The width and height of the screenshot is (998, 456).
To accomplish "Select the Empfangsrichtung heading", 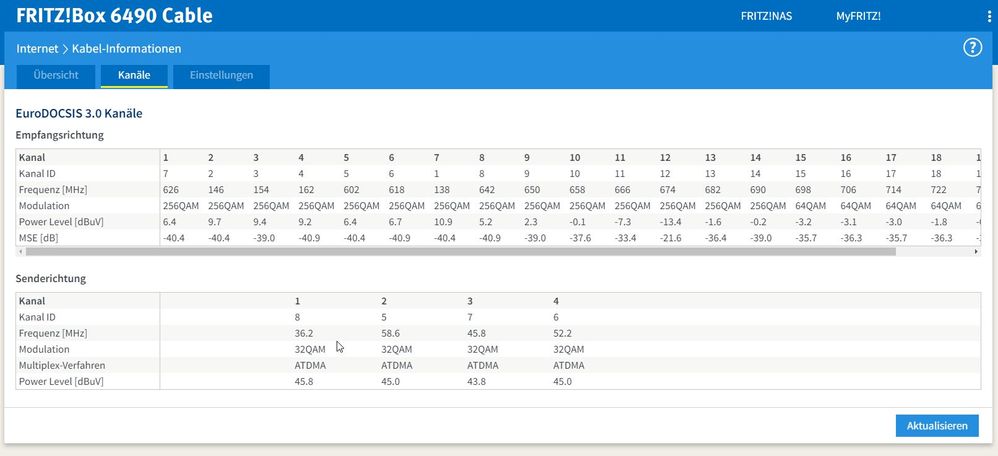I will (x=60, y=135).
